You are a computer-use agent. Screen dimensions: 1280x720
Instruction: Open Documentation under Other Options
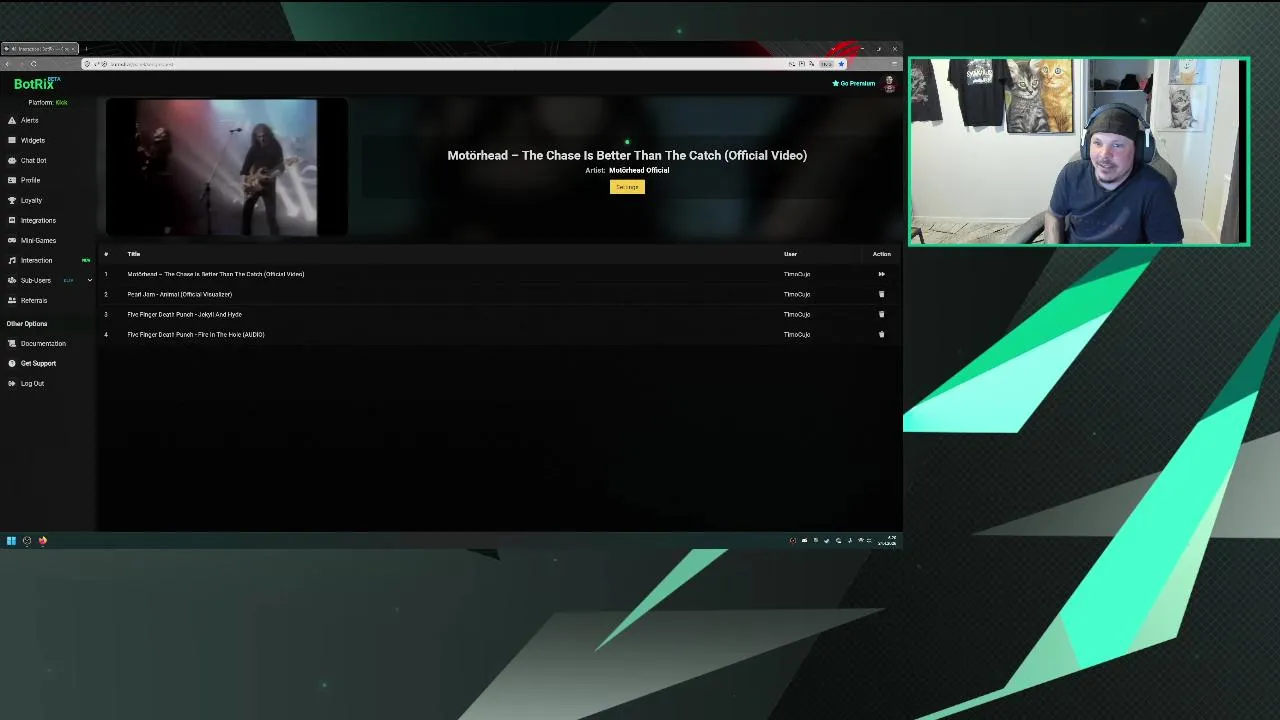click(x=43, y=343)
